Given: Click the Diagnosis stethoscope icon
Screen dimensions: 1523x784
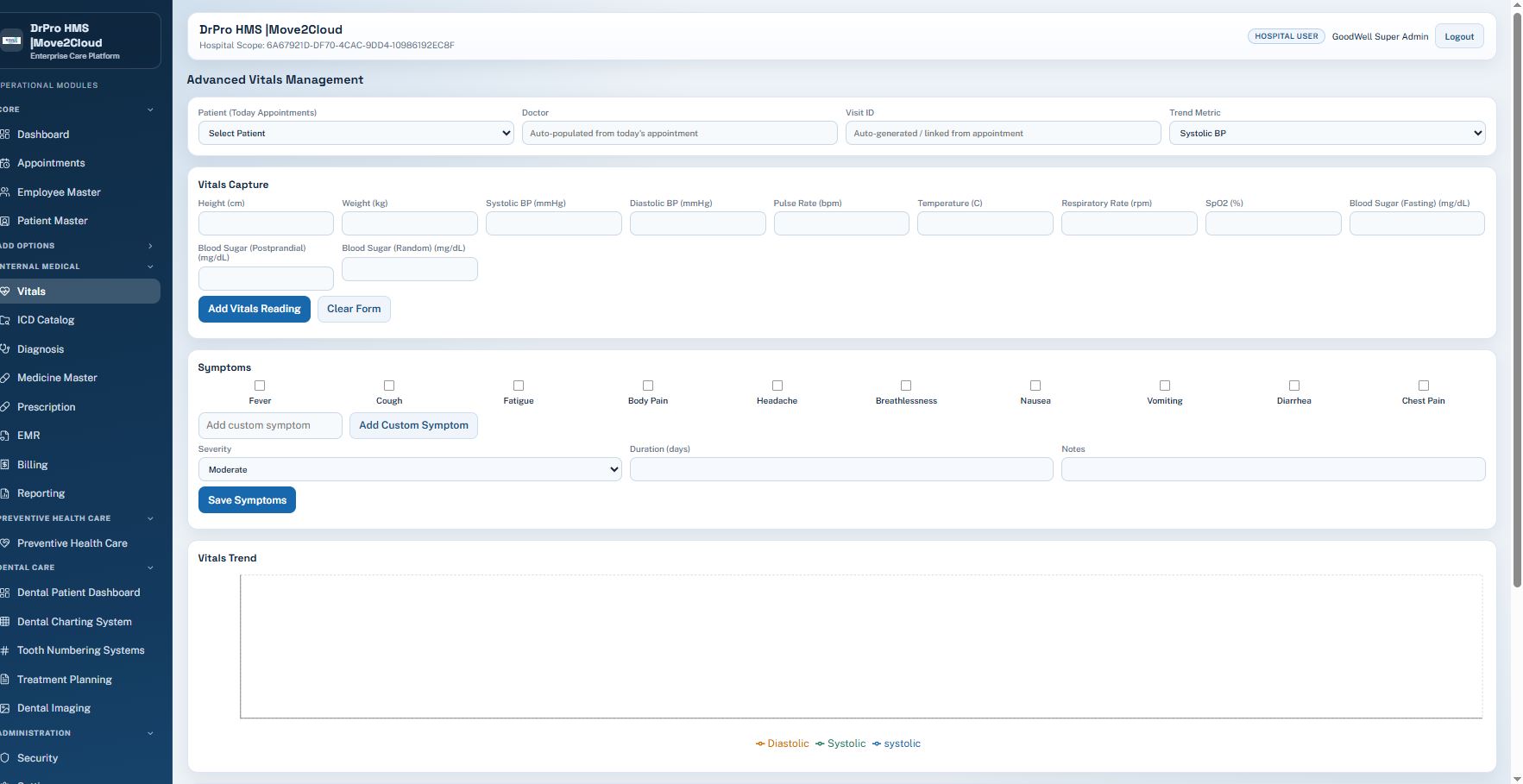Looking at the screenshot, I should pos(4,349).
